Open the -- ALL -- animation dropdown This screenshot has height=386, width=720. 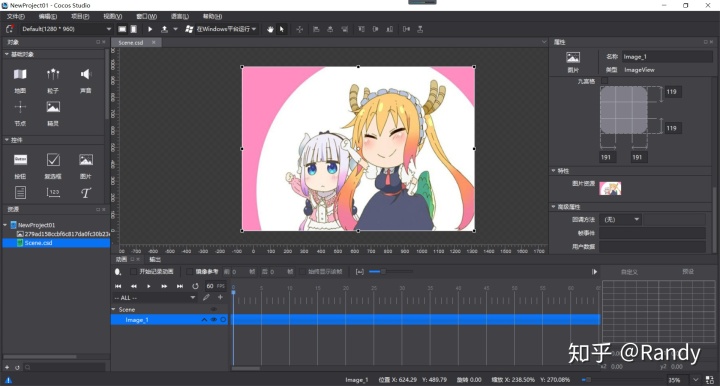pyautogui.click(x=154, y=297)
